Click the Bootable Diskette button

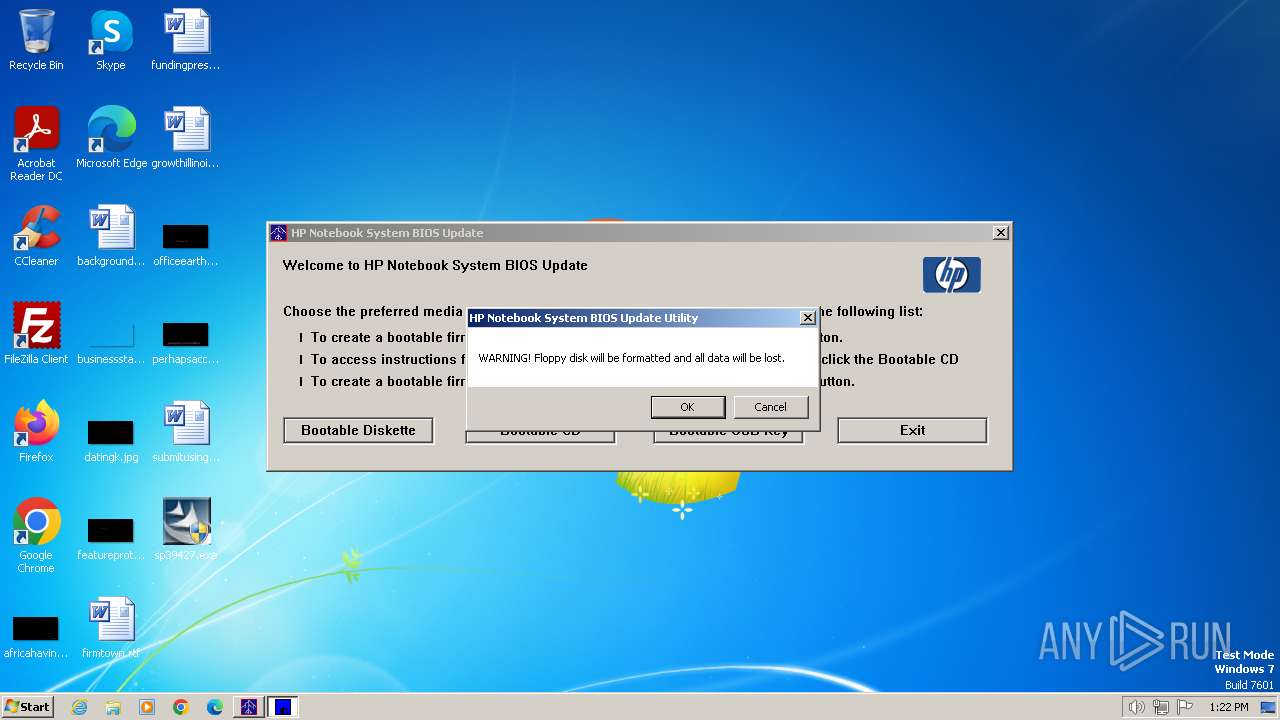click(x=358, y=430)
